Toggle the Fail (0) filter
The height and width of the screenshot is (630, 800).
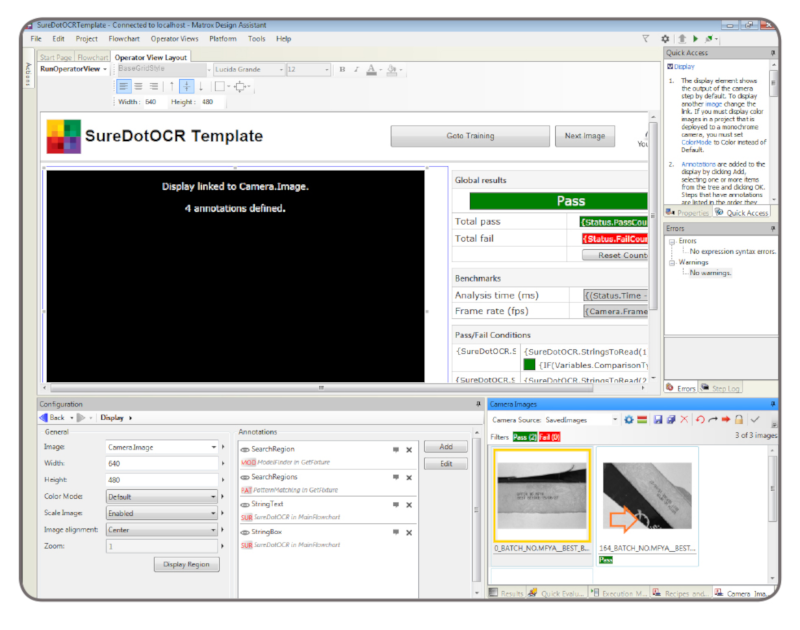click(549, 437)
